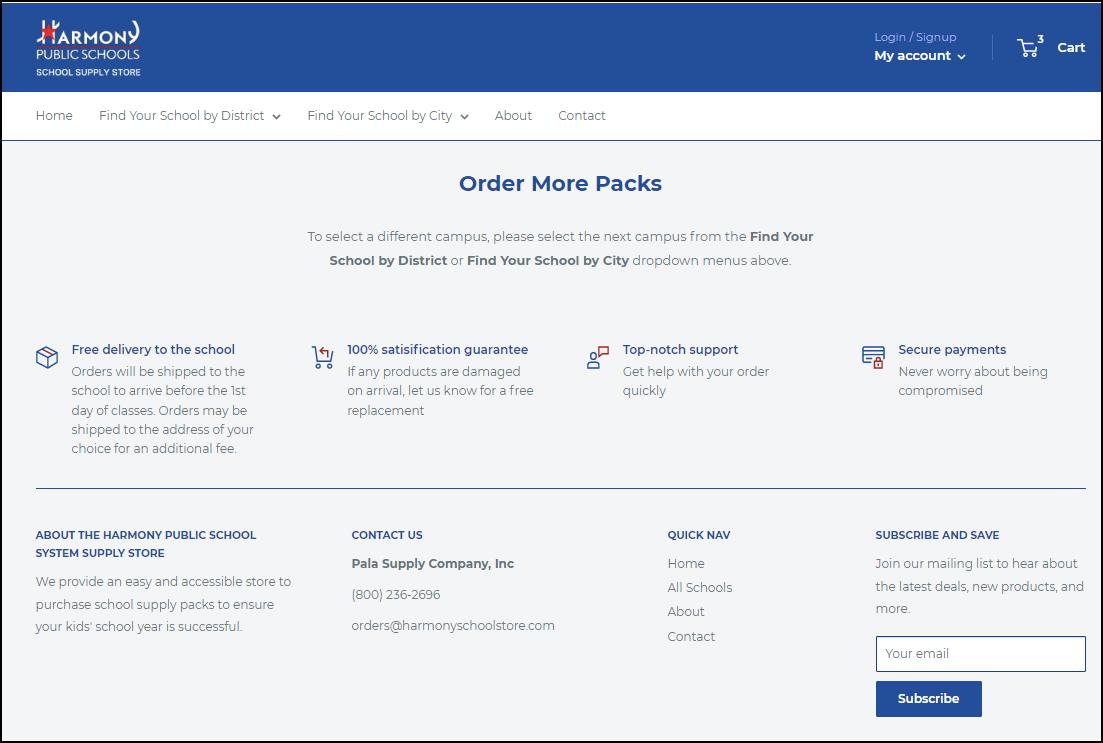This screenshot has height=743, width=1103.
Task: Open the Cart text link
Action: pos(1071,48)
